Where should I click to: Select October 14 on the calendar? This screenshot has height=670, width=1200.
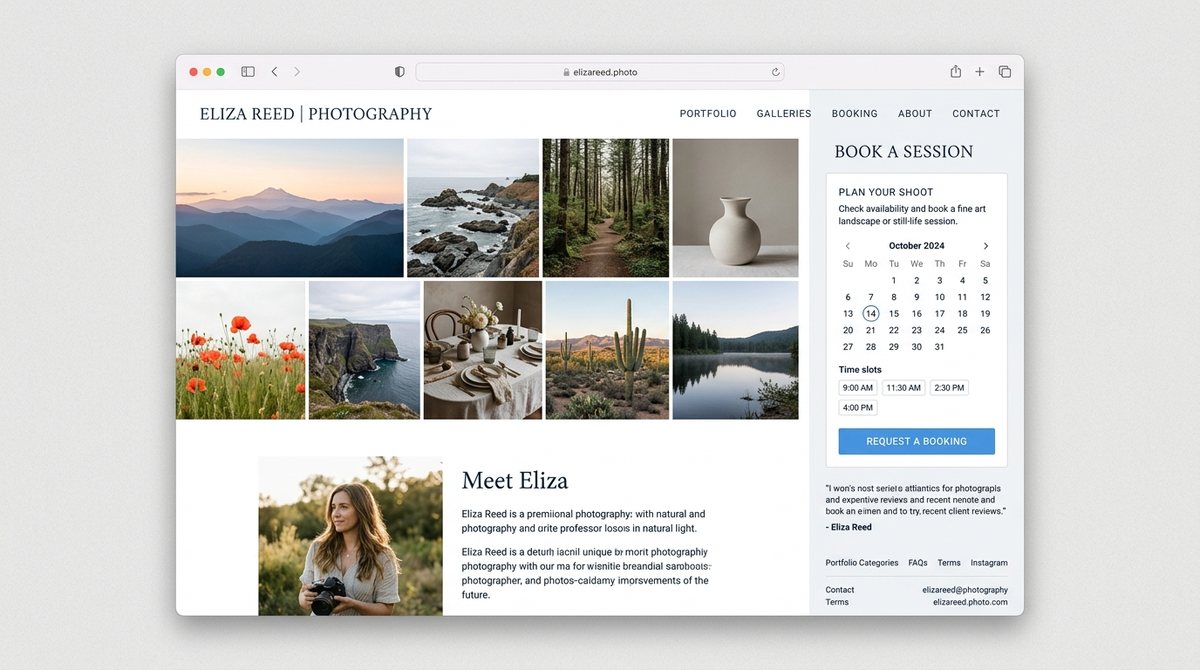[x=871, y=313]
